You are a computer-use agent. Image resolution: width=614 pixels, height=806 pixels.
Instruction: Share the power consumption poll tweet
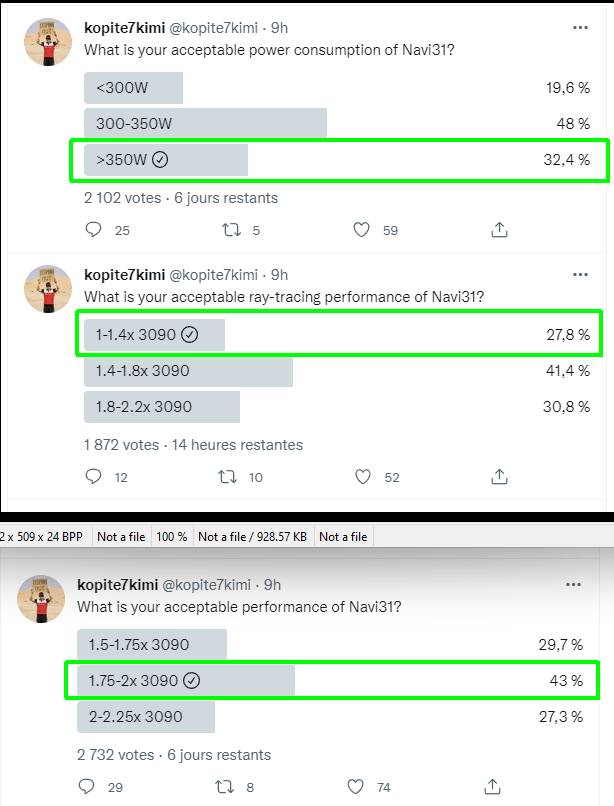499,230
